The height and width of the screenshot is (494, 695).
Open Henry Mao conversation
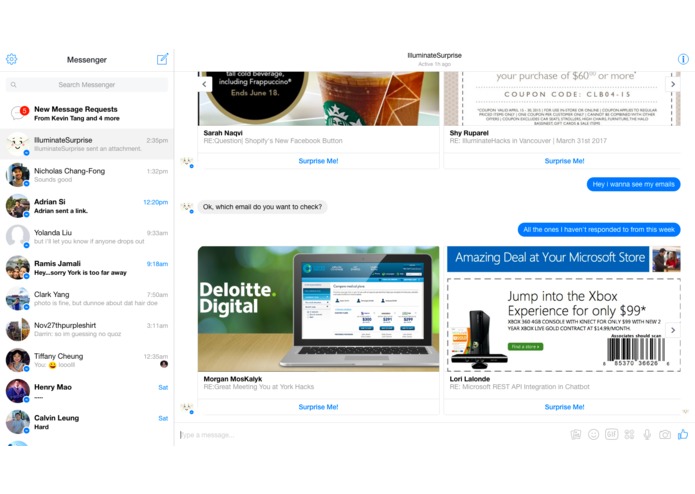pyautogui.click(x=87, y=391)
